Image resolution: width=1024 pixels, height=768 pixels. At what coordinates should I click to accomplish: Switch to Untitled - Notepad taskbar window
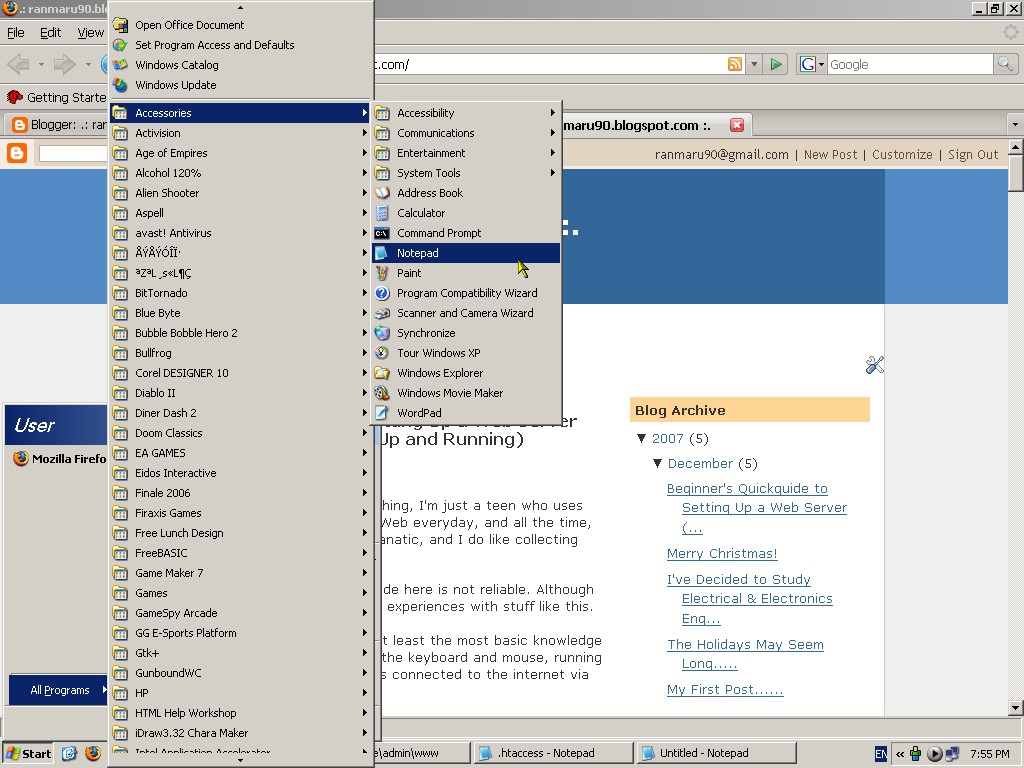[x=716, y=753]
